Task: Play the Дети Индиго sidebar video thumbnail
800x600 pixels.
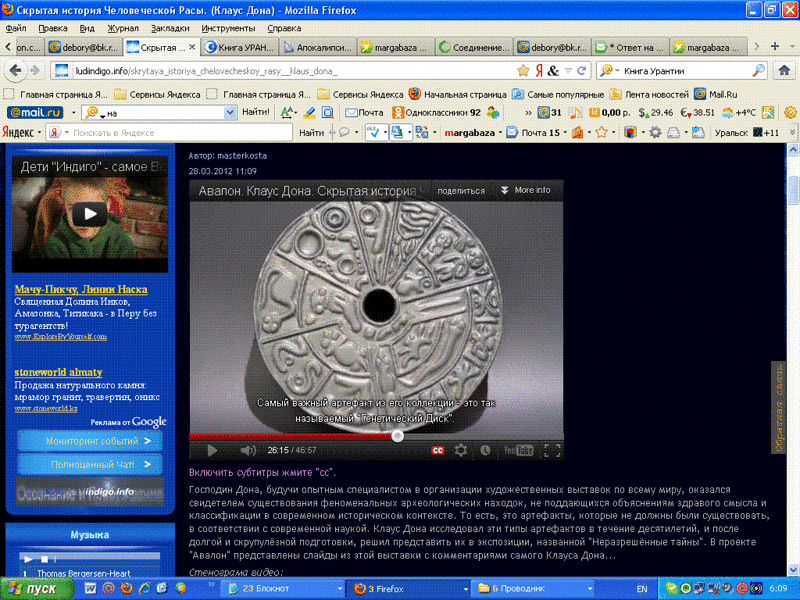Action: (x=90, y=214)
